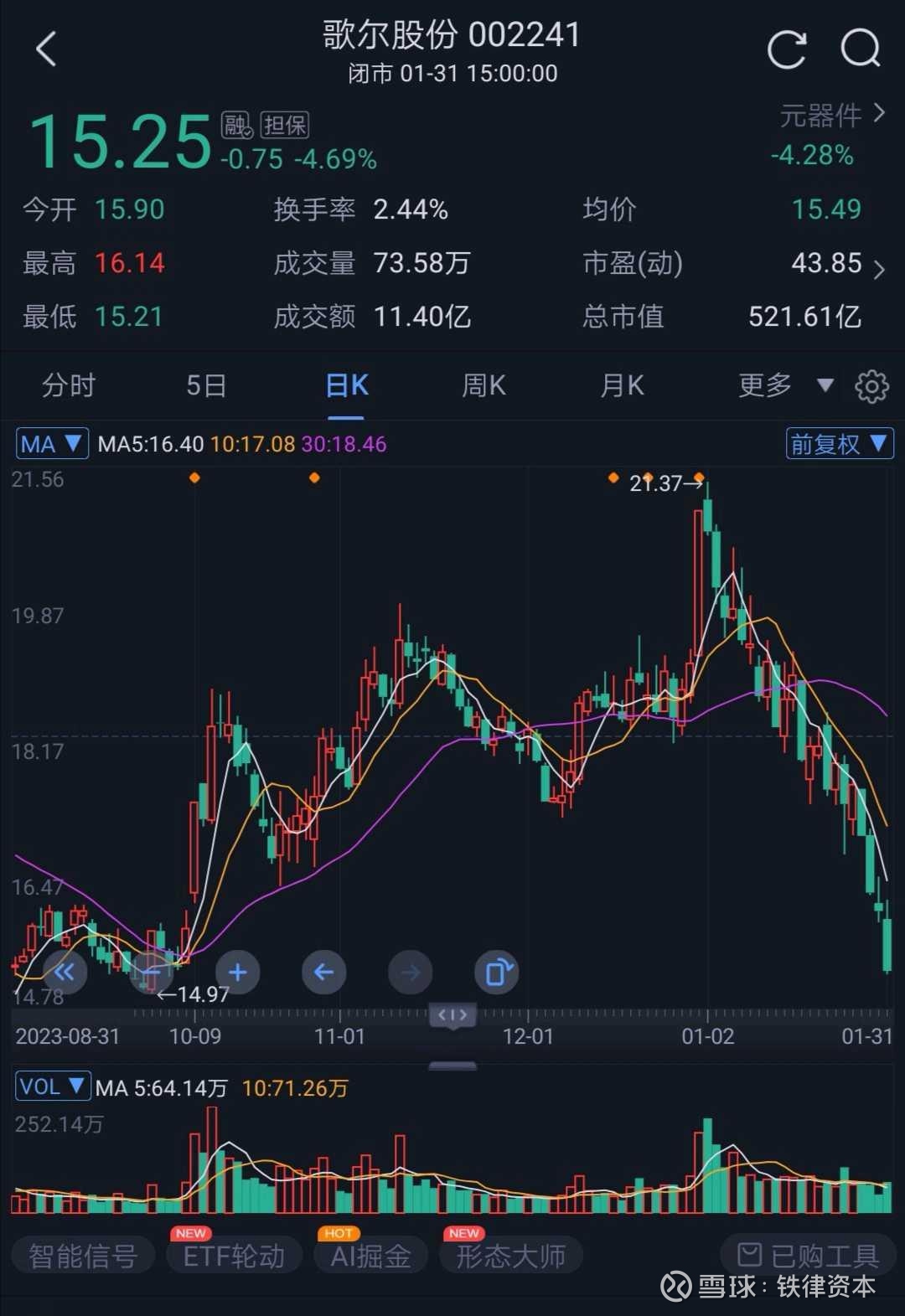The width and height of the screenshot is (905, 1316).
Task: Tap 换手率 2.44% value
Action: [x=411, y=209]
